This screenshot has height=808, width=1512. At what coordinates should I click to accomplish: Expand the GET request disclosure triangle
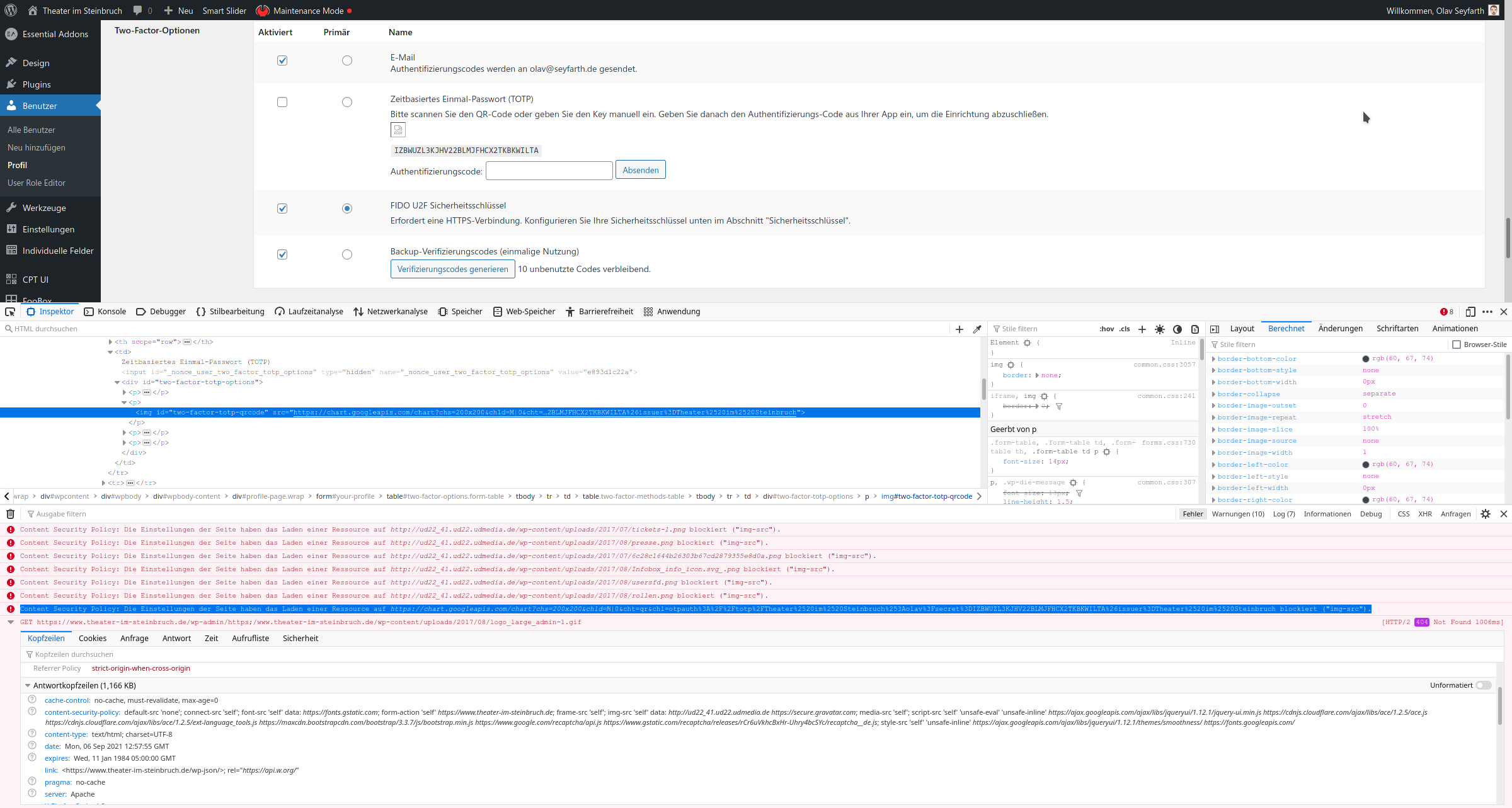pyautogui.click(x=10, y=622)
